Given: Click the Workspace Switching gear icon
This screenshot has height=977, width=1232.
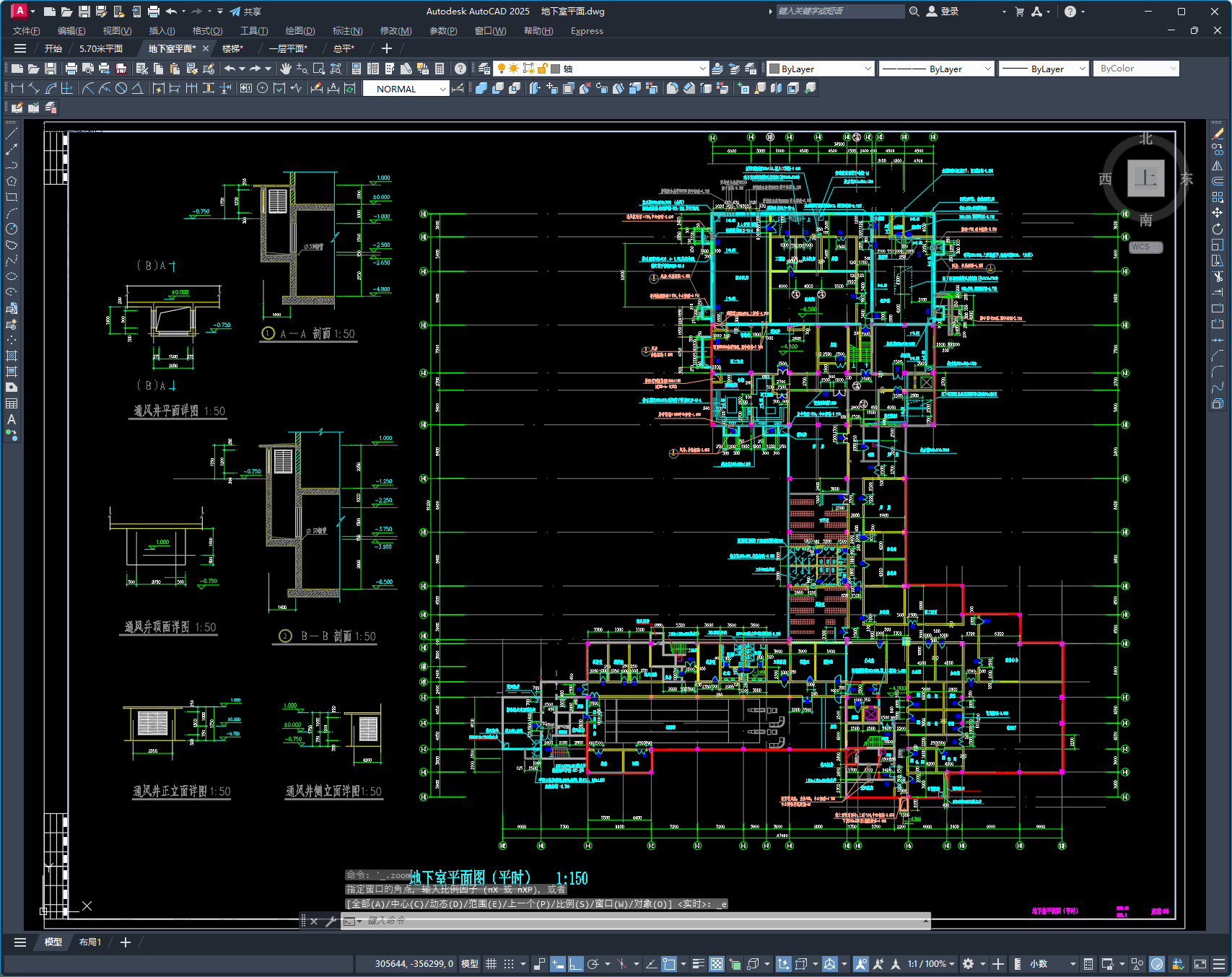Looking at the screenshot, I should (x=969, y=964).
